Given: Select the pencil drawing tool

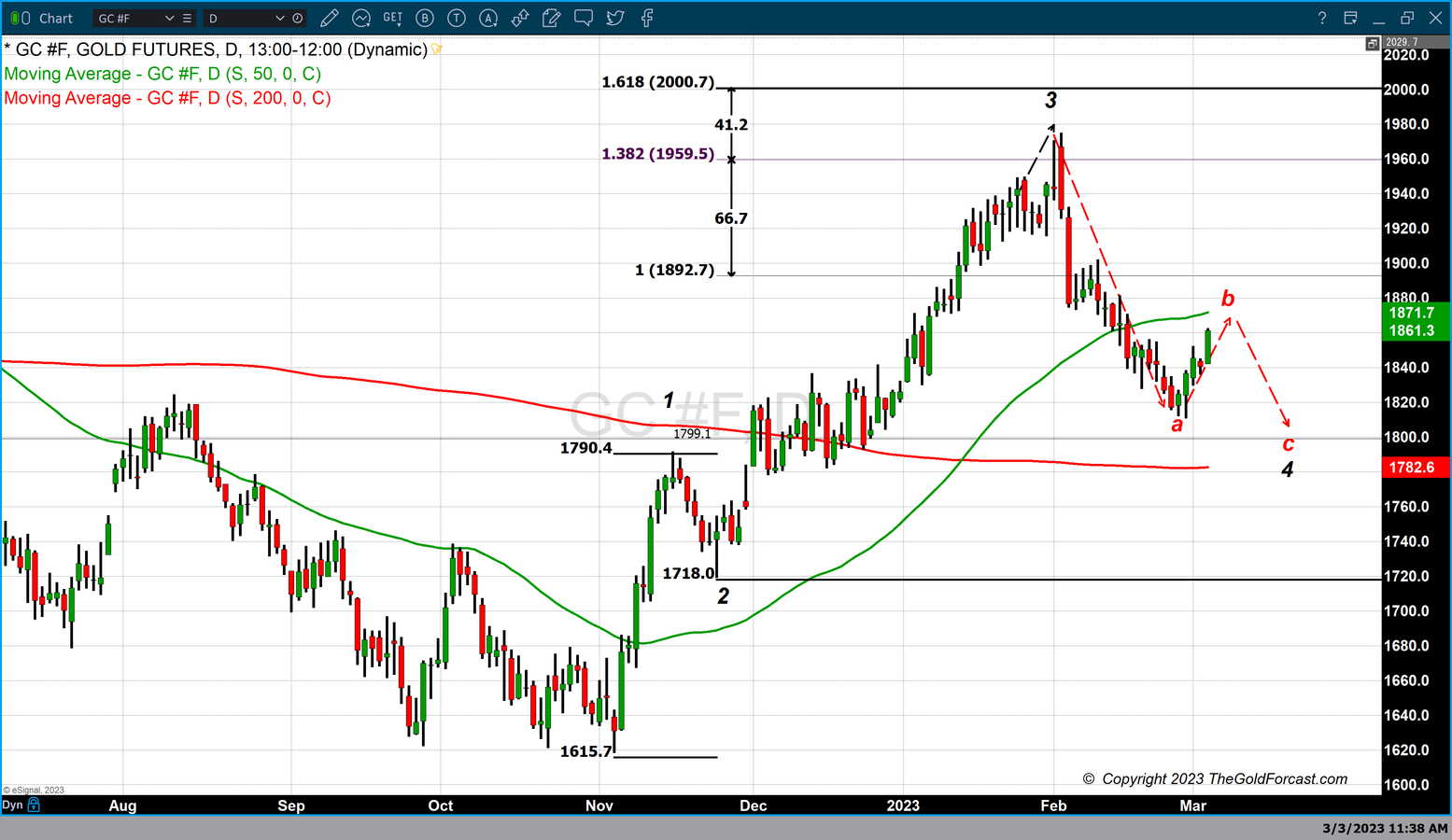Looking at the screenshot, I should coord(329,18).
